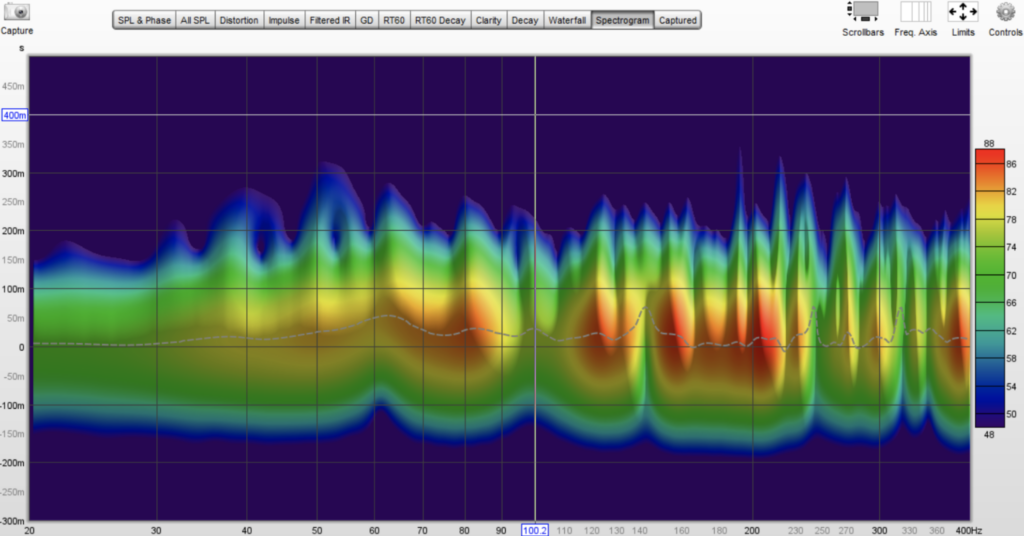Click the 100m time axis label
1024x536 pixels.
pos(14,289)
